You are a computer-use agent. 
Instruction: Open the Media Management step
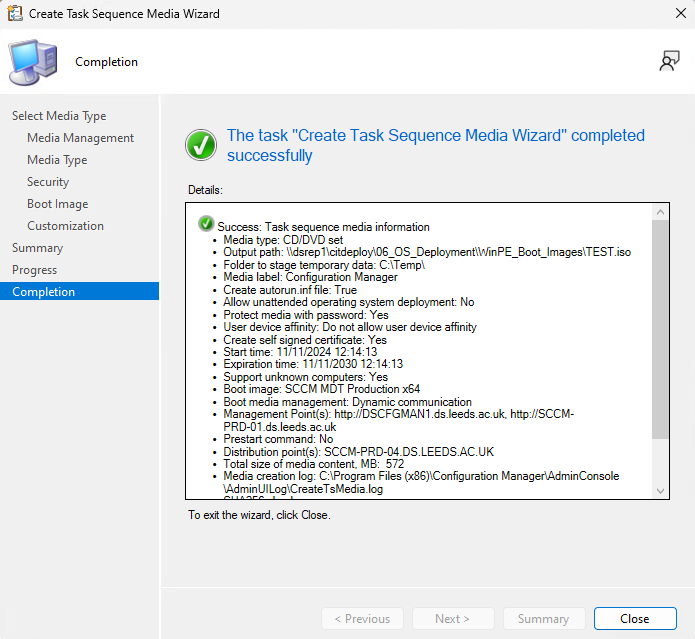[80, 138]
